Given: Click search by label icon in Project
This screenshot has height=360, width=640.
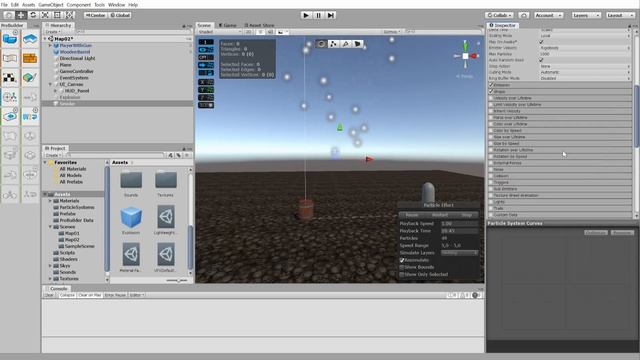Looking at the screenshot, I should pos(178,155).
